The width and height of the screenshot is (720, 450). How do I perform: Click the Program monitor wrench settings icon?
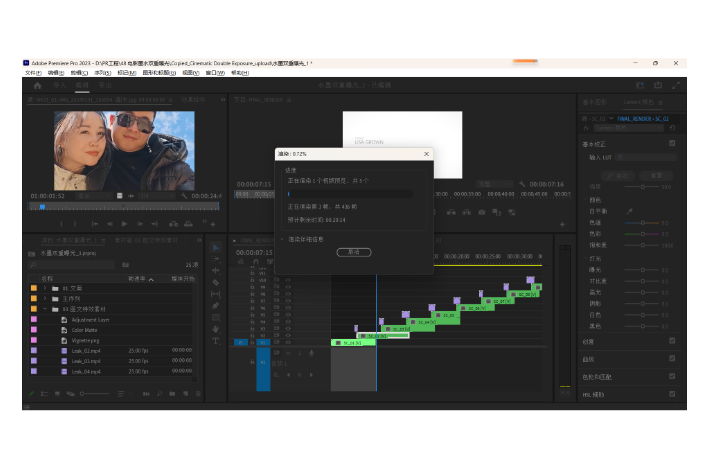click(522, 184)
